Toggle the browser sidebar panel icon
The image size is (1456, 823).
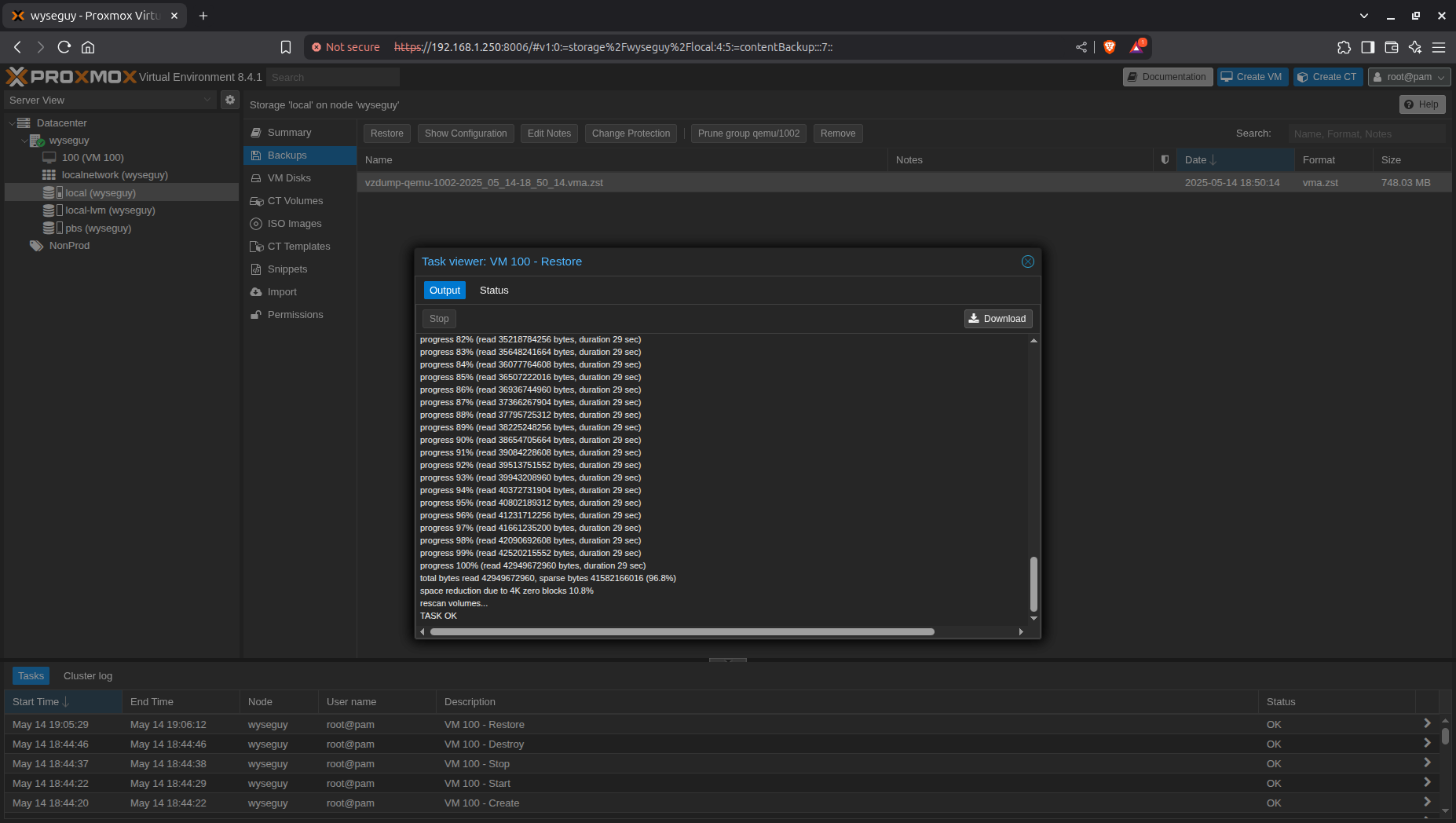(x=1368, y=47)
